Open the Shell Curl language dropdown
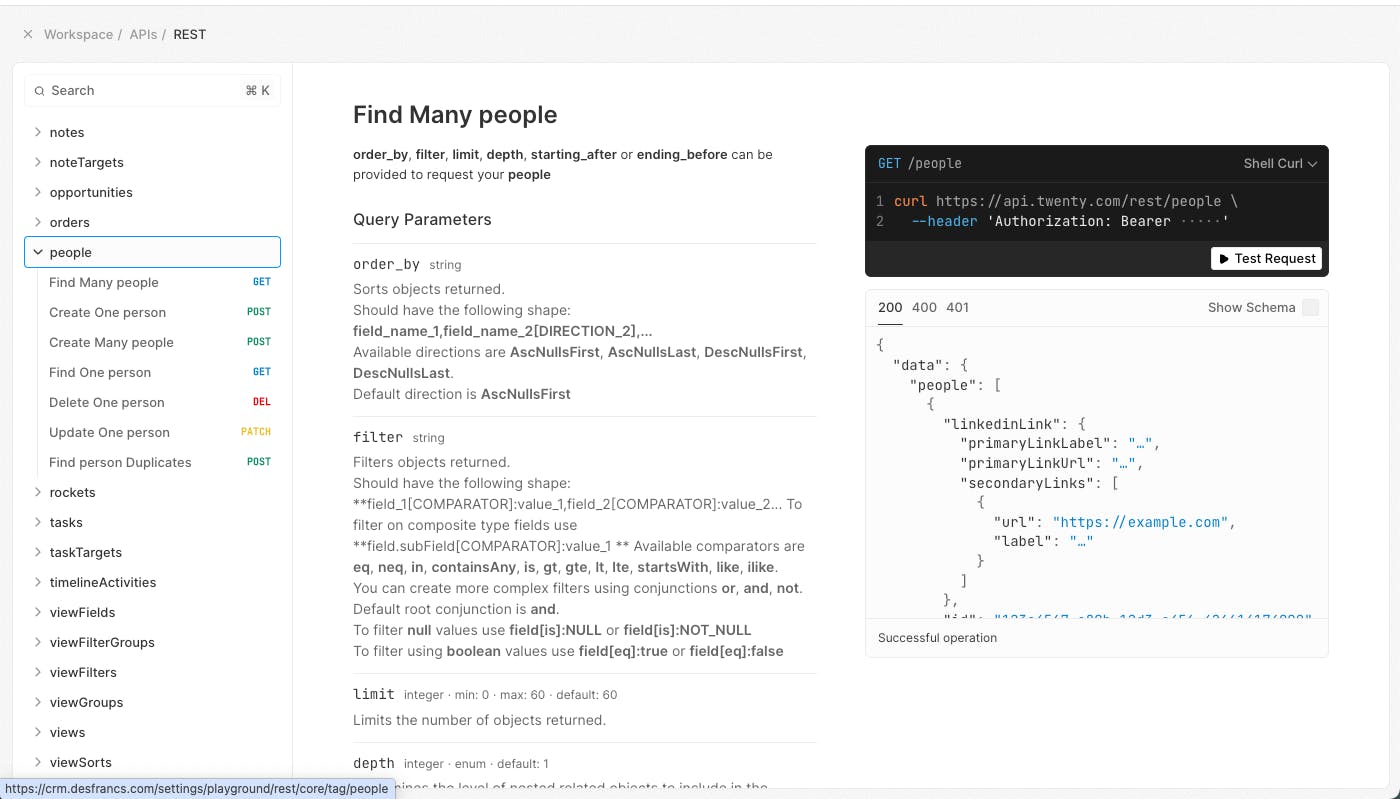The height and width of the screenshot is (799, 1400). tap(1280, 164)
